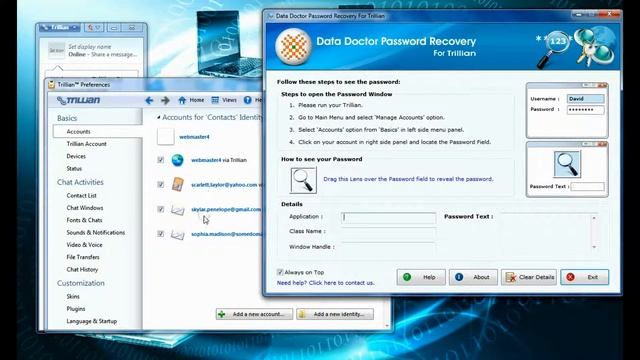Click the Forward arrow in Trillian Preferences
The image size is (640, 360).
(x=165, y=100)
